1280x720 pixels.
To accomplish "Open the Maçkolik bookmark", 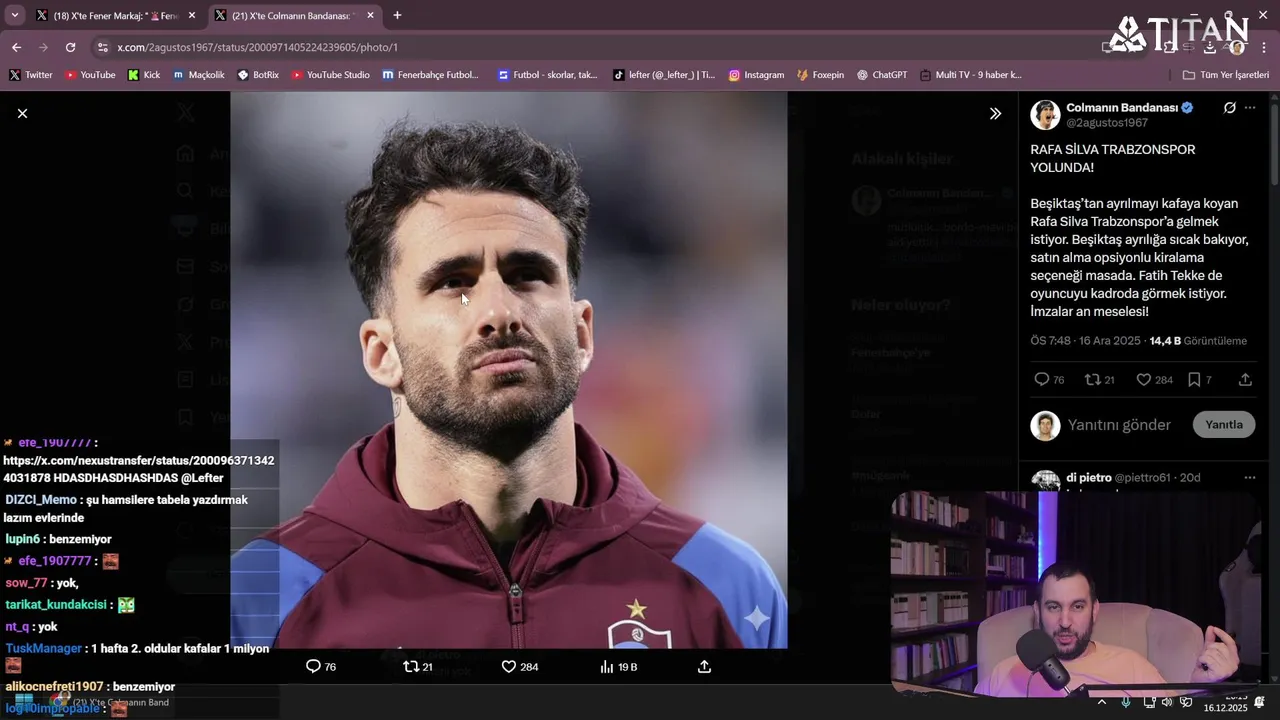I will coord(199,75).
